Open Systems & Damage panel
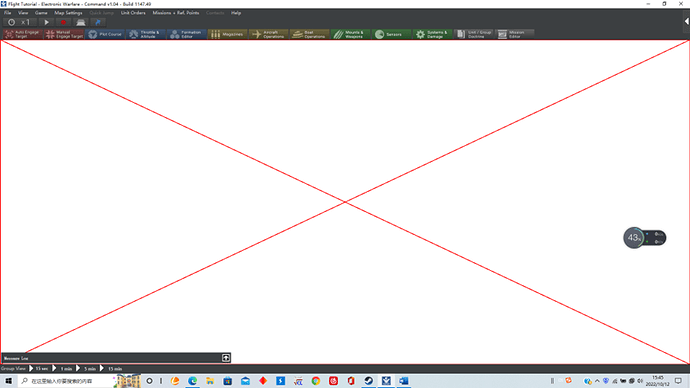The height and width of the screenshot is (388, 690). tap(432, 34)
